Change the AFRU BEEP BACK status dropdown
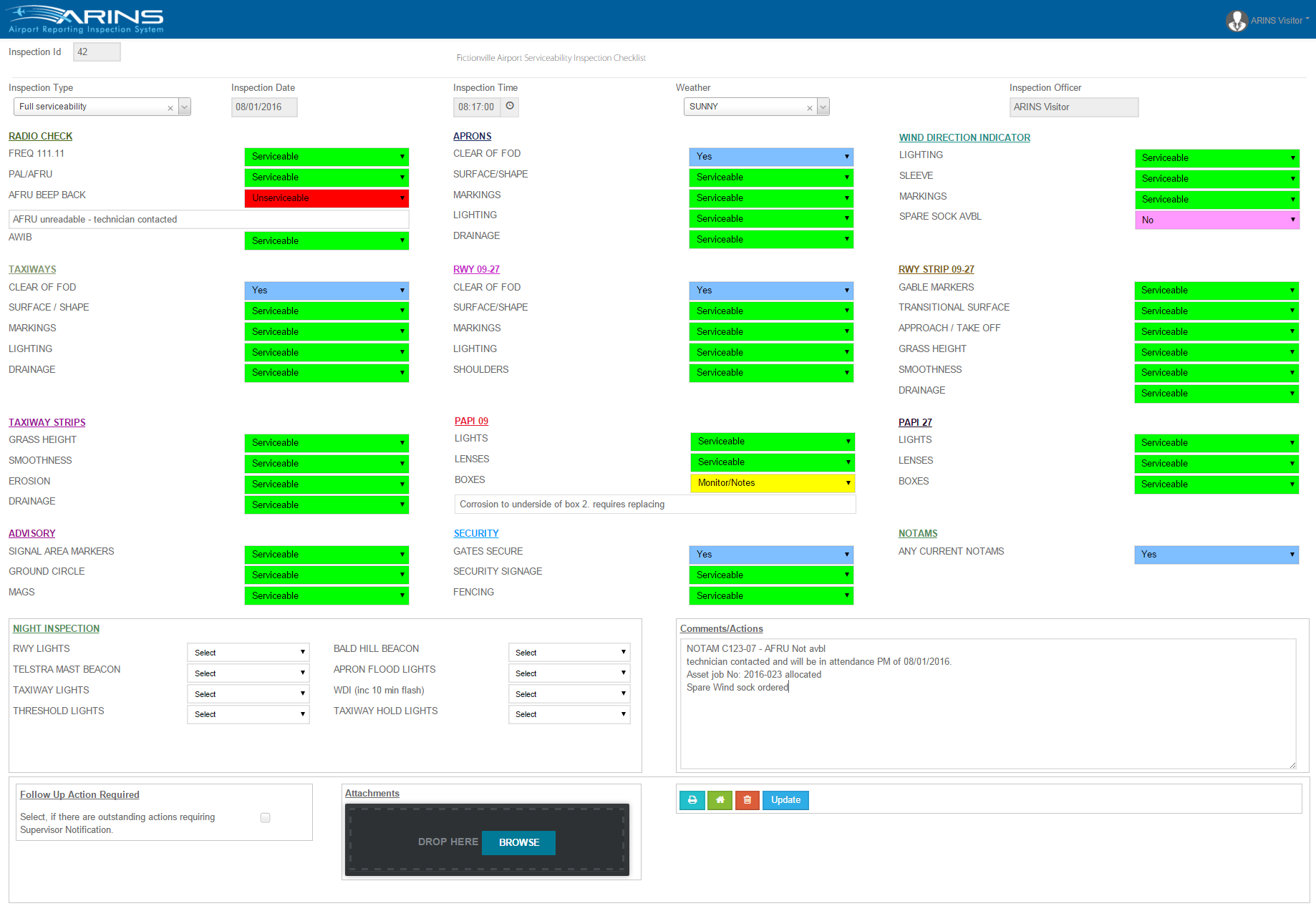 point(326,198)
